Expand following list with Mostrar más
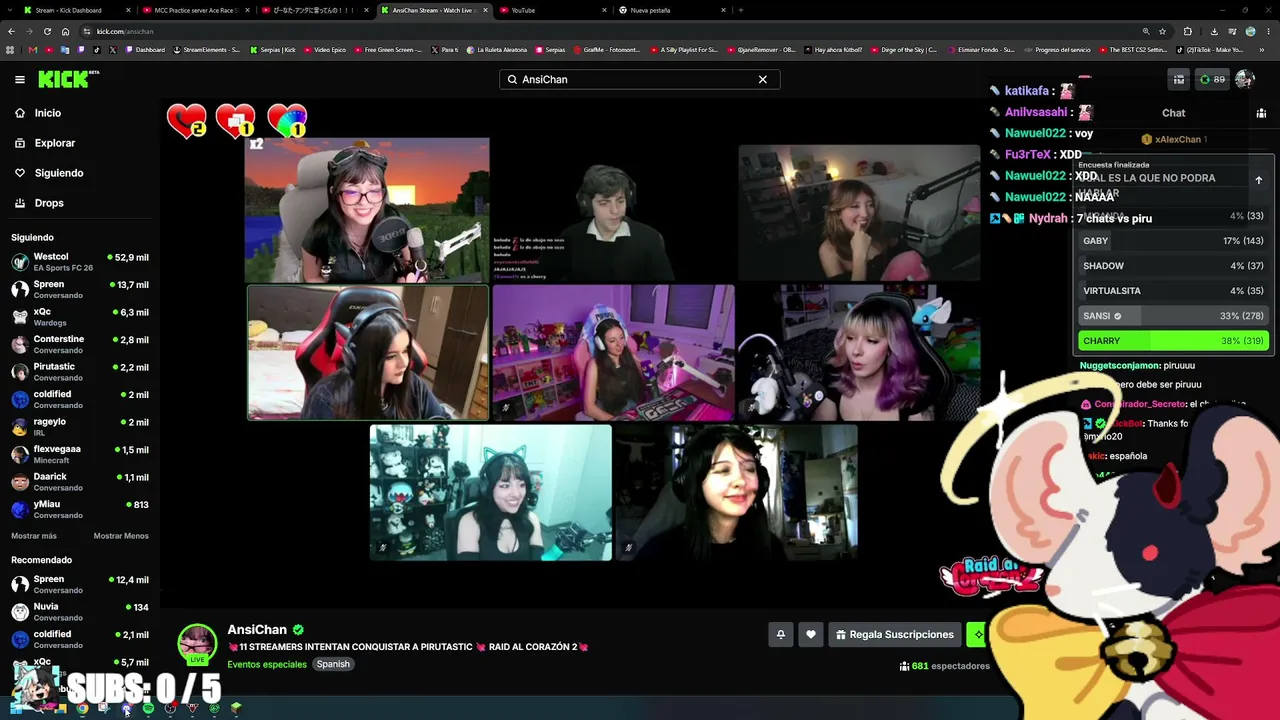Viewport: 1280px width, 720px height. pyautogui.click(x=34, y=536)
